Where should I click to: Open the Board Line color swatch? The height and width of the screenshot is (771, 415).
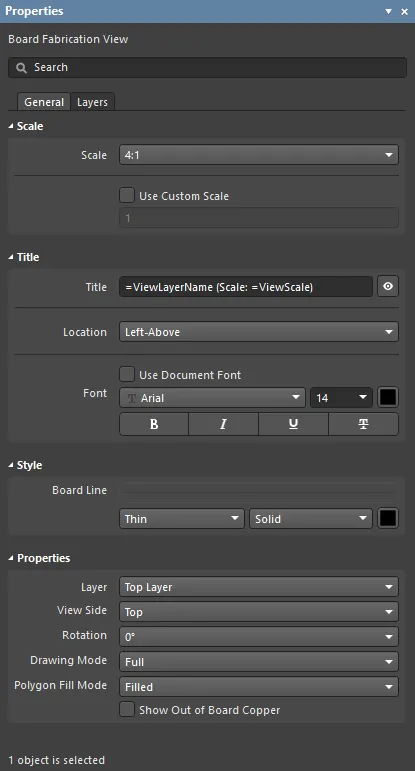(388, 518)
